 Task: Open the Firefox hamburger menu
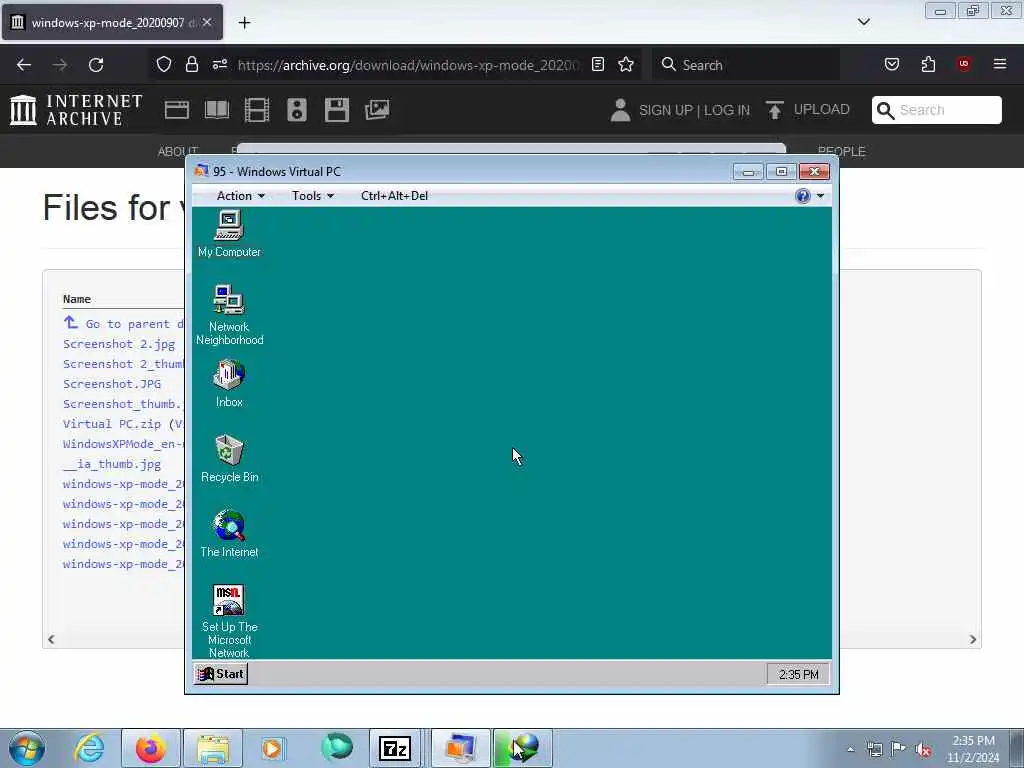tap(1000, 64)
